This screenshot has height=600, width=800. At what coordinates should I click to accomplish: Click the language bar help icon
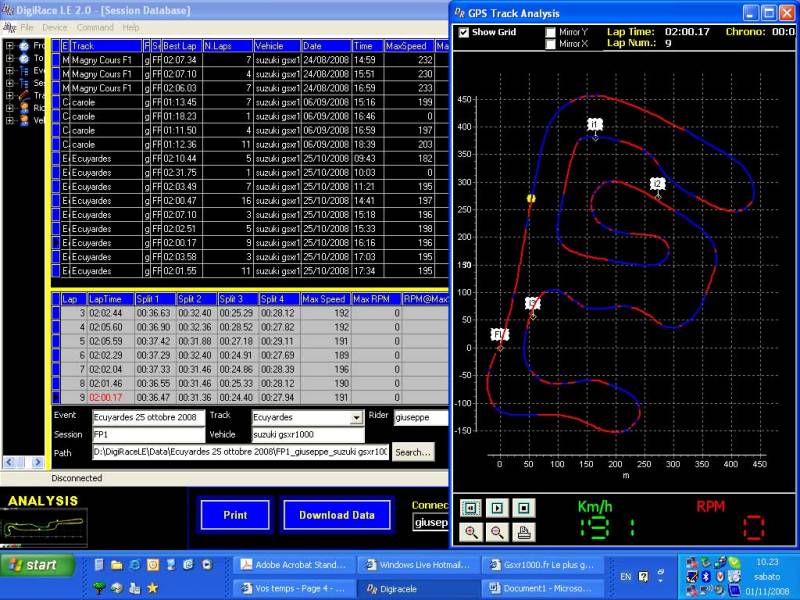[x=644, y=577]
